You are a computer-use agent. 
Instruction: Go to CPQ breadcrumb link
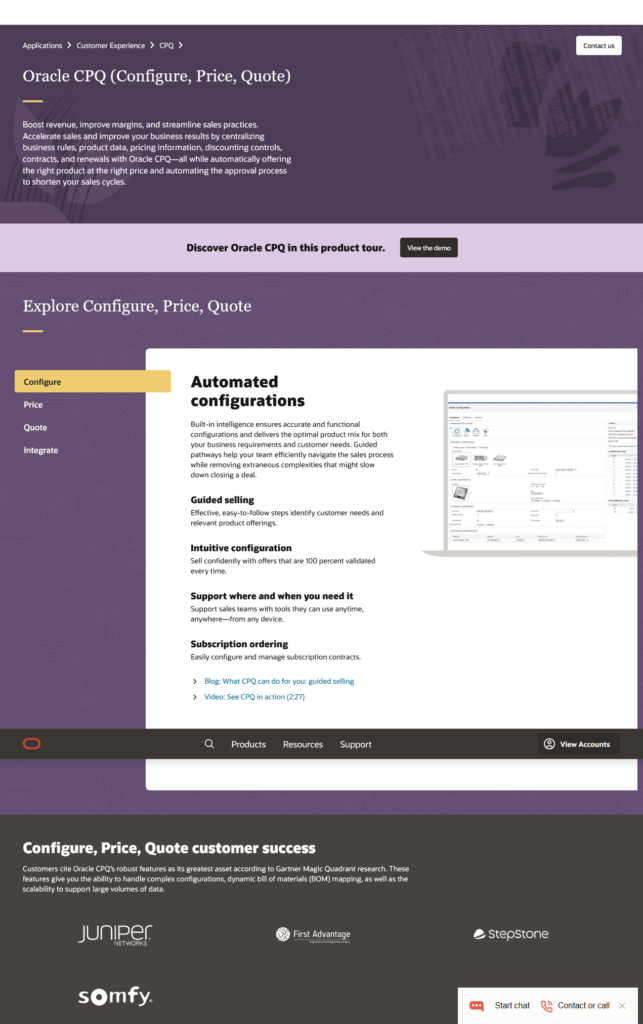pos(166,46)
